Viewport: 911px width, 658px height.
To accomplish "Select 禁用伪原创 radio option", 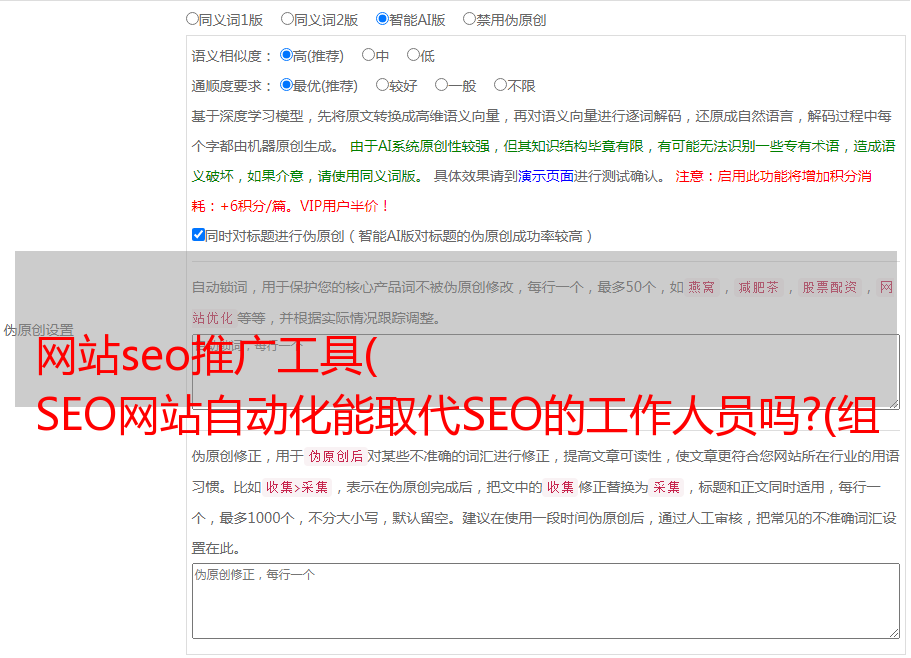I will (469, 19).
